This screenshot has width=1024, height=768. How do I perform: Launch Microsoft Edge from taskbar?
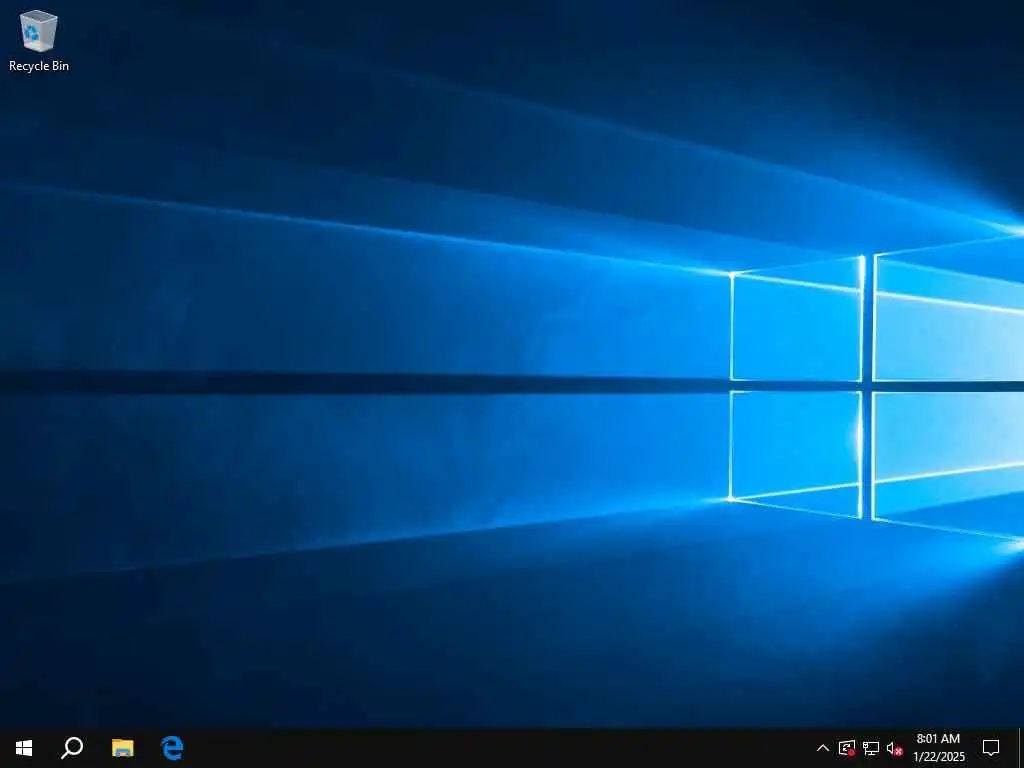click(x=172, y=748)
